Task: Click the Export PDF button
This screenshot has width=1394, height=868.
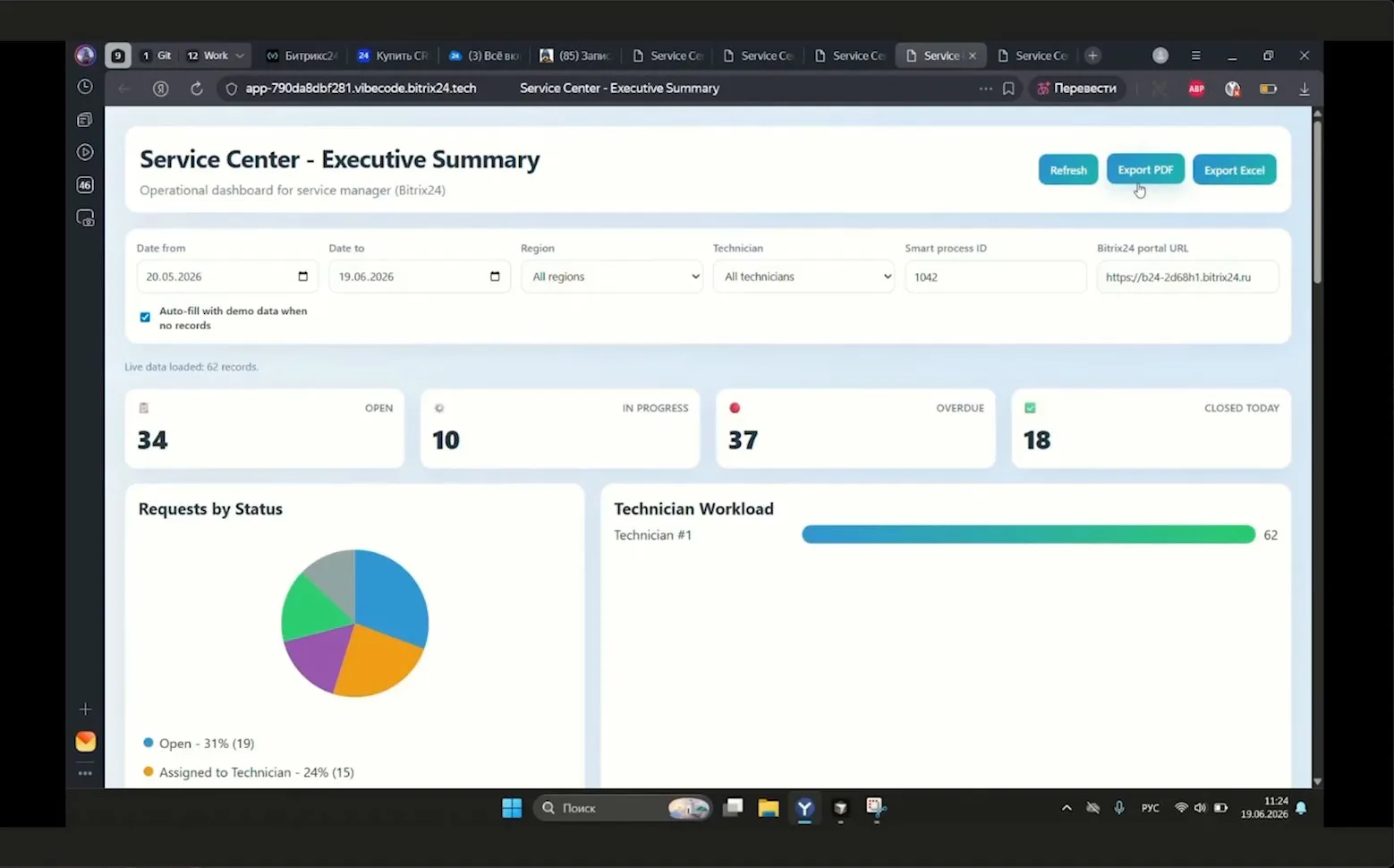Action: click(1145, 169)
